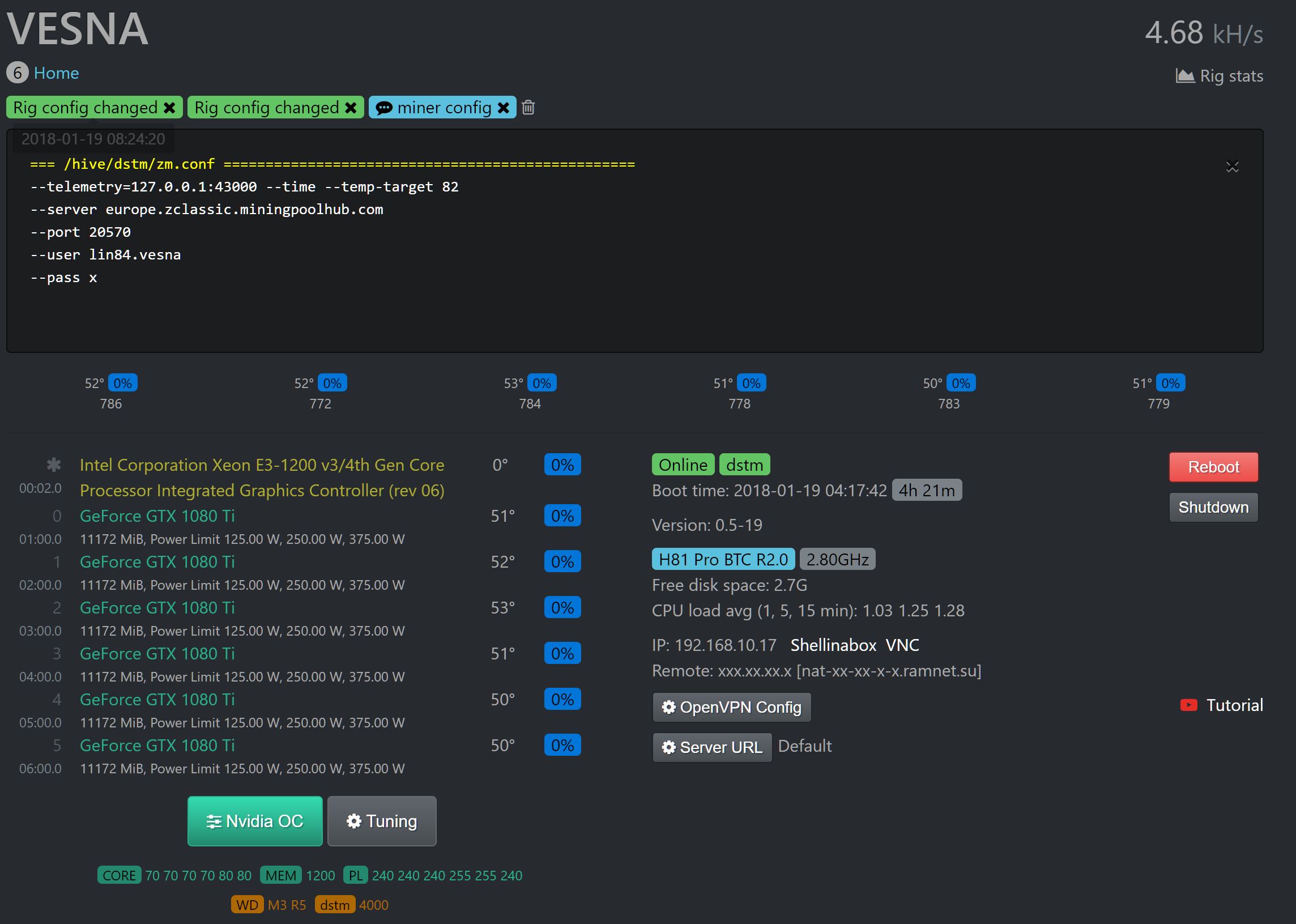
Task: Click the IP: 192.168.10.17 text
Action: (x=714, y=645)
